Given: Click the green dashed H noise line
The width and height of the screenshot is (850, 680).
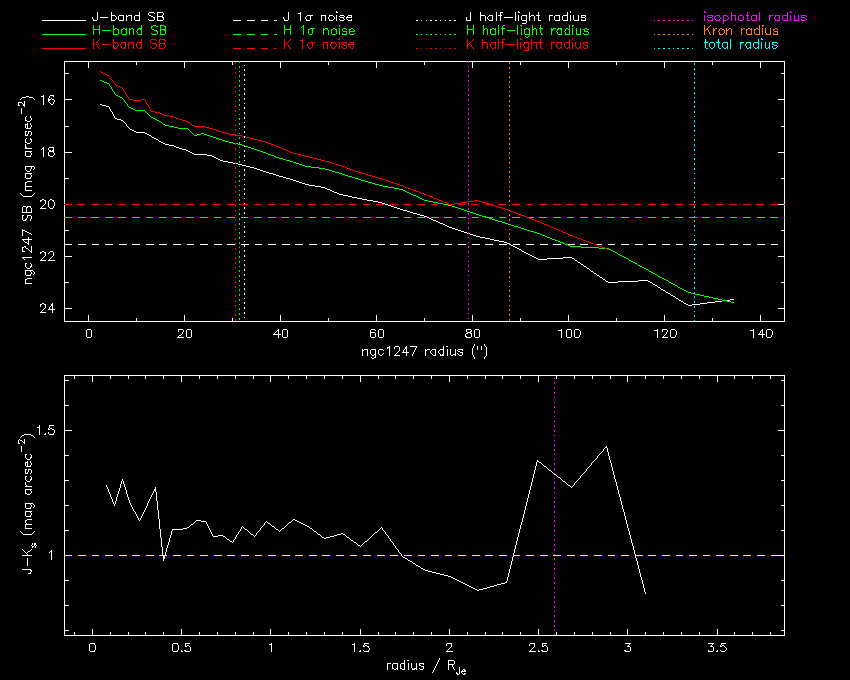Looking at the screenshot, I should click(424, 217).
